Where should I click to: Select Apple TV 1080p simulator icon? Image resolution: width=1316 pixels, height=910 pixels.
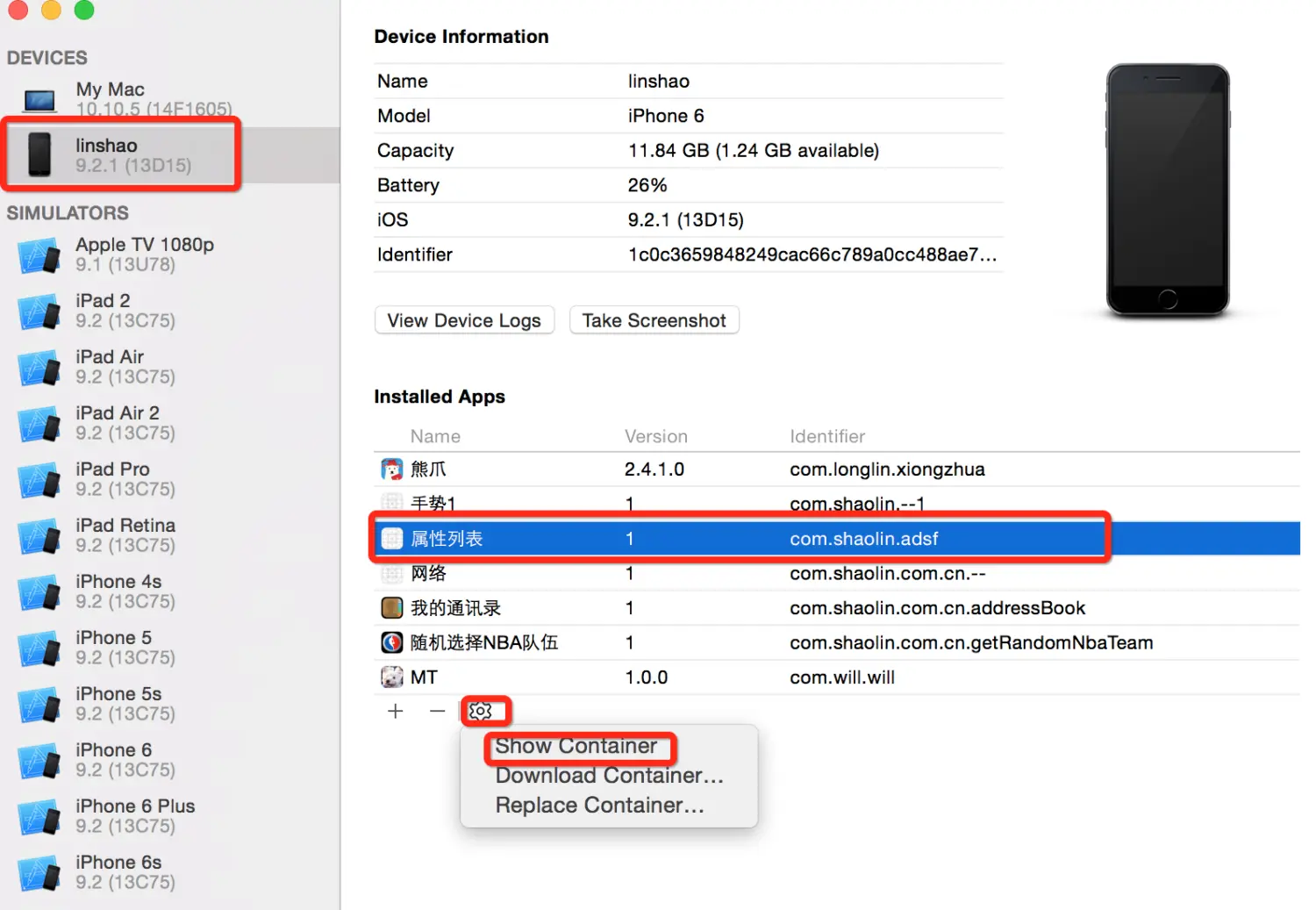point(39,255)
